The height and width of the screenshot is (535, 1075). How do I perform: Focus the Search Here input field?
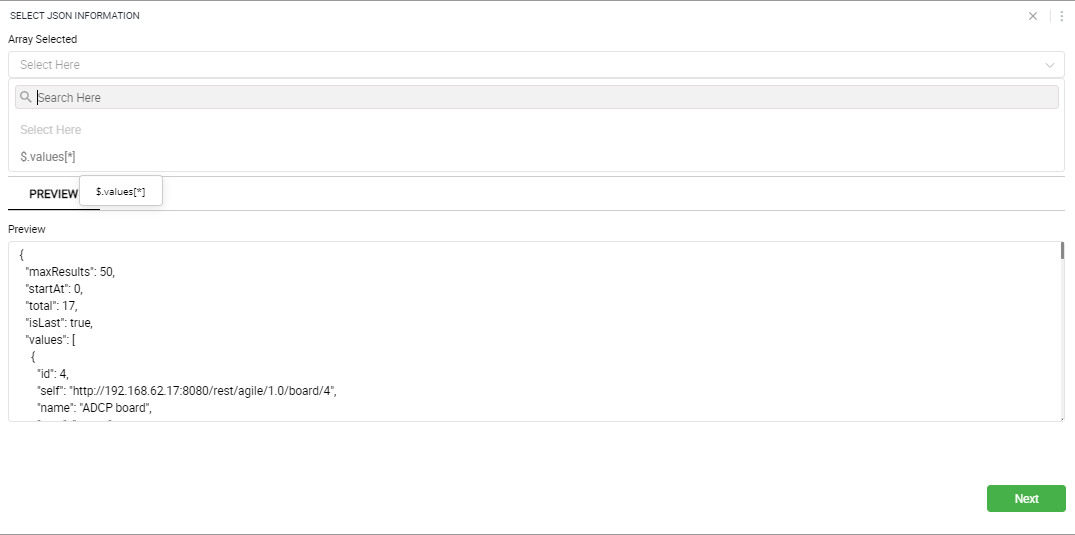point(546,97)
